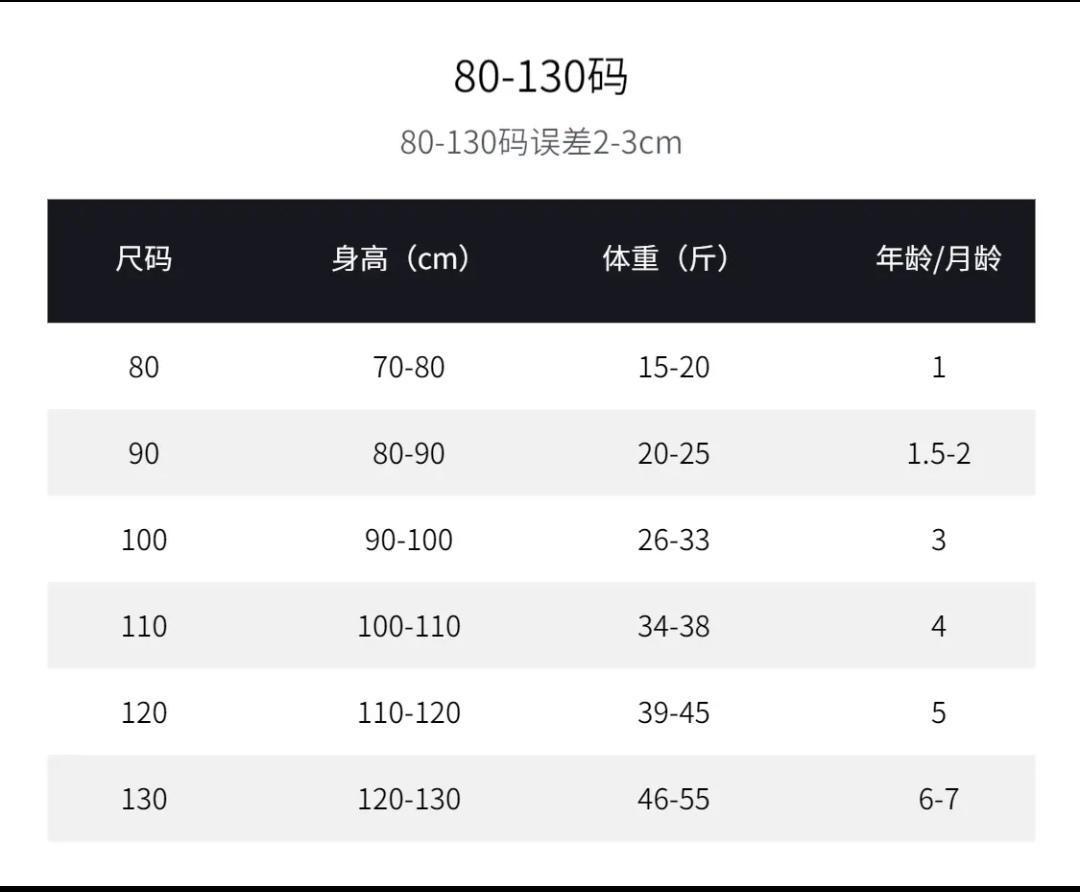Select size 100 in the 尺码 column
1080x892 pixels.
pos(143,540)
